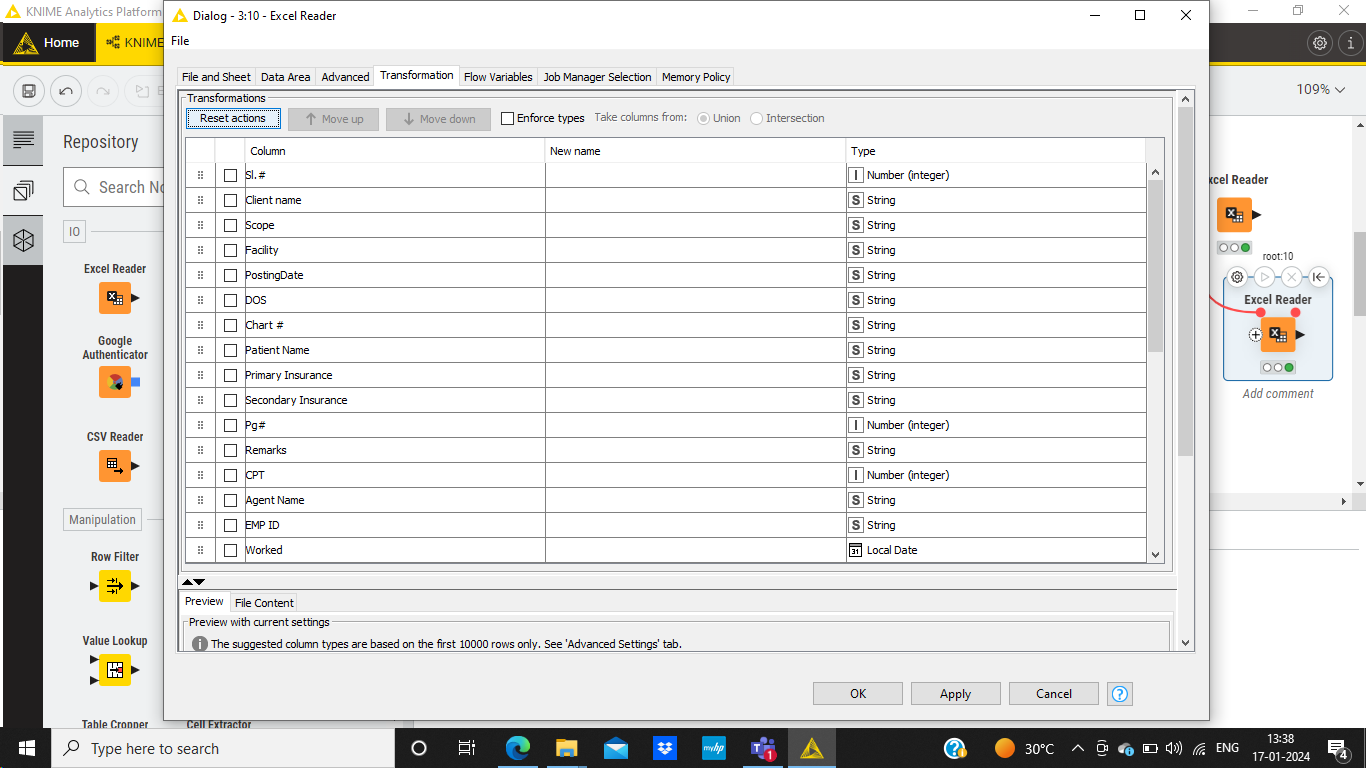
Task: Click the execute play icon above the node
Action: tap(1265, 277)
